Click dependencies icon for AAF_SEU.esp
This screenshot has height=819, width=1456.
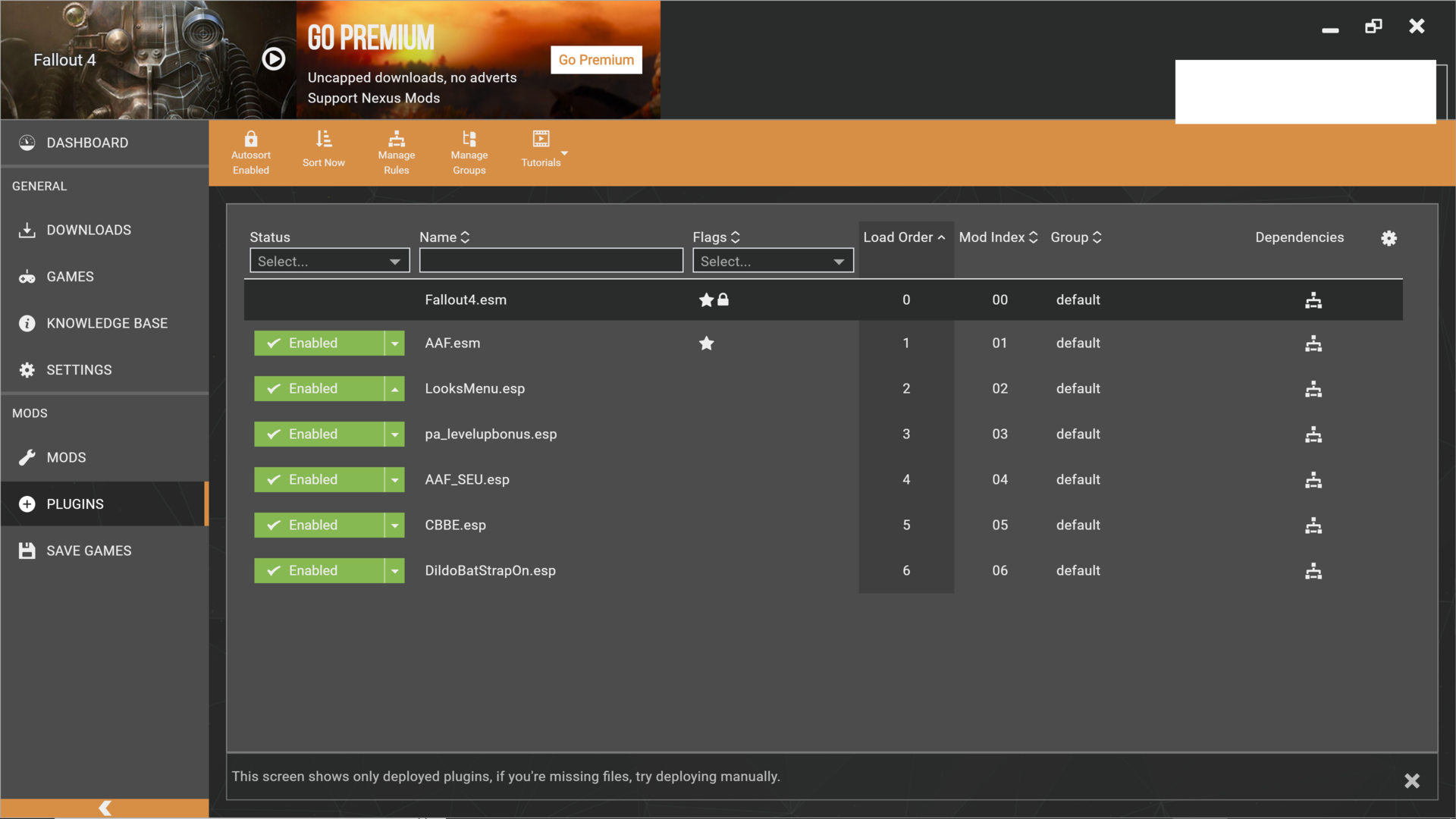[x=1313, y=480]
